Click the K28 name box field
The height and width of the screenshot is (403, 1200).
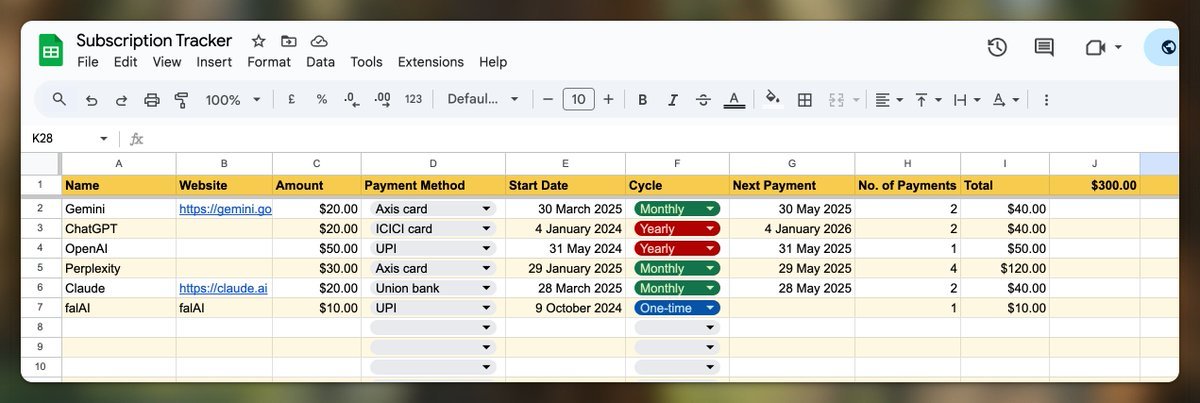tap(60, 138)
